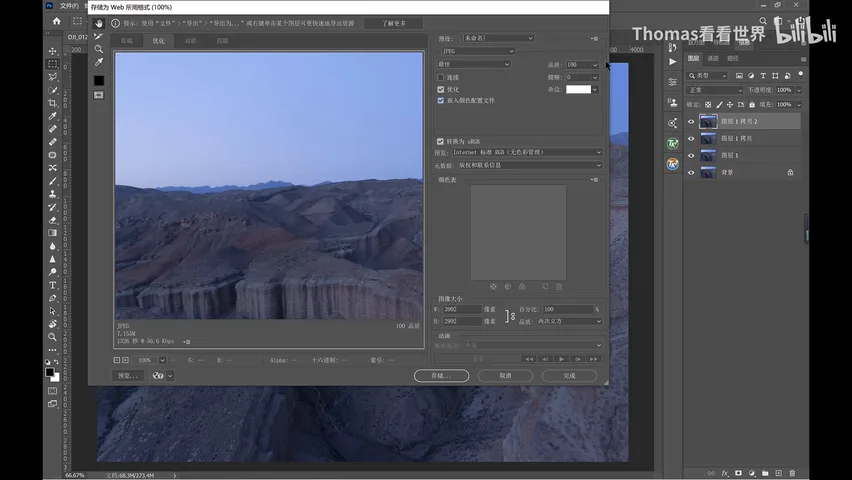Open the preview Internet 标准 RGB dropdown

tap(527, 152)
